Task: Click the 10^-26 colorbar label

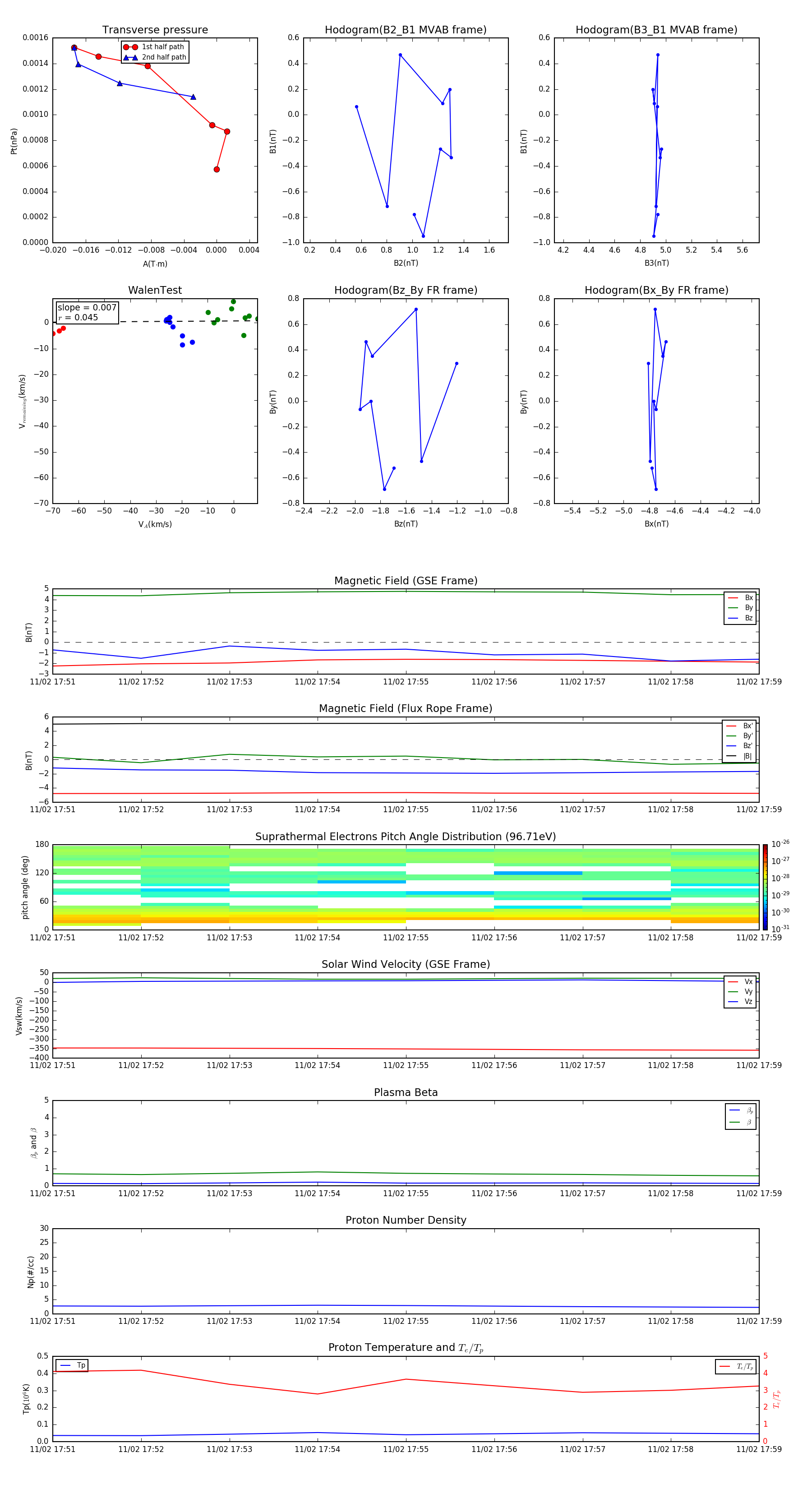Action: pyautogui.click(x=780, y=844)
